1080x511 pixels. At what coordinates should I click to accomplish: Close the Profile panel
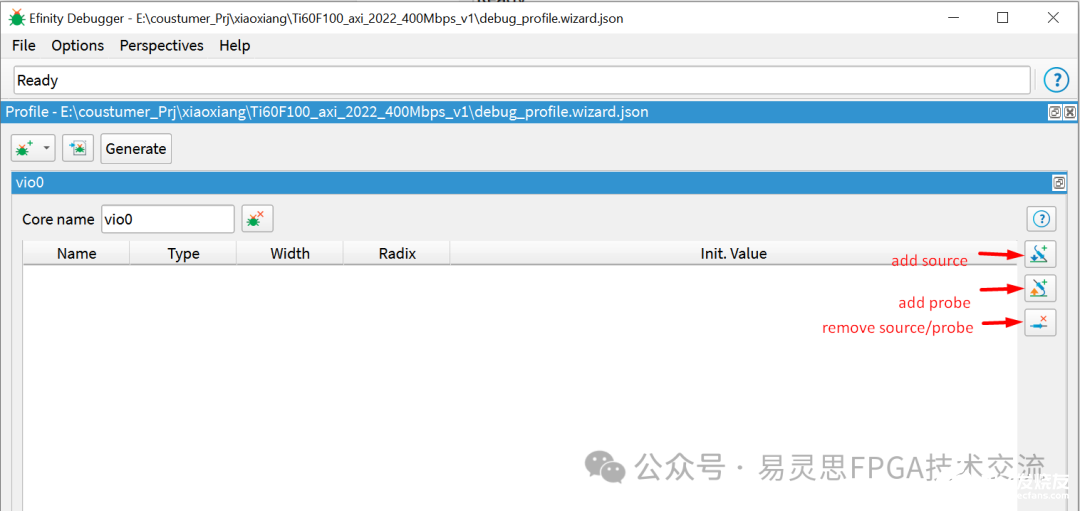(x=1070, y=113)
